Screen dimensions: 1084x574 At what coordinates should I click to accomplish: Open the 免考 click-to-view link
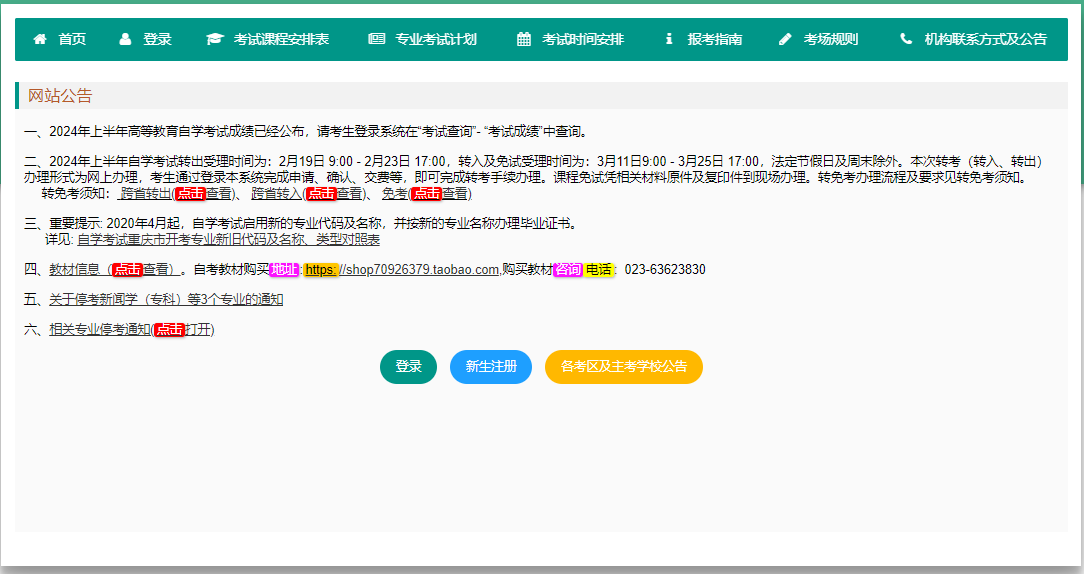pyautogui.click(x=425, y=194)
